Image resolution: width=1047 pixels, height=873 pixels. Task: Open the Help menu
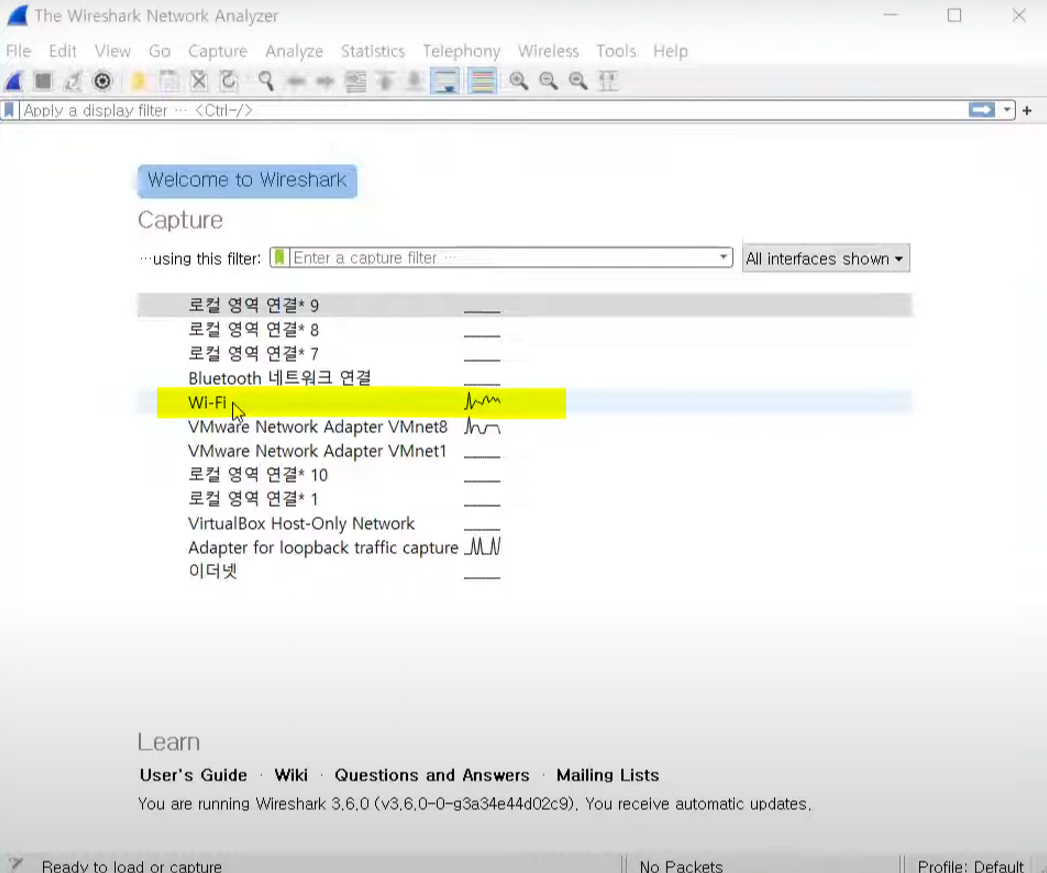point(670,51)
